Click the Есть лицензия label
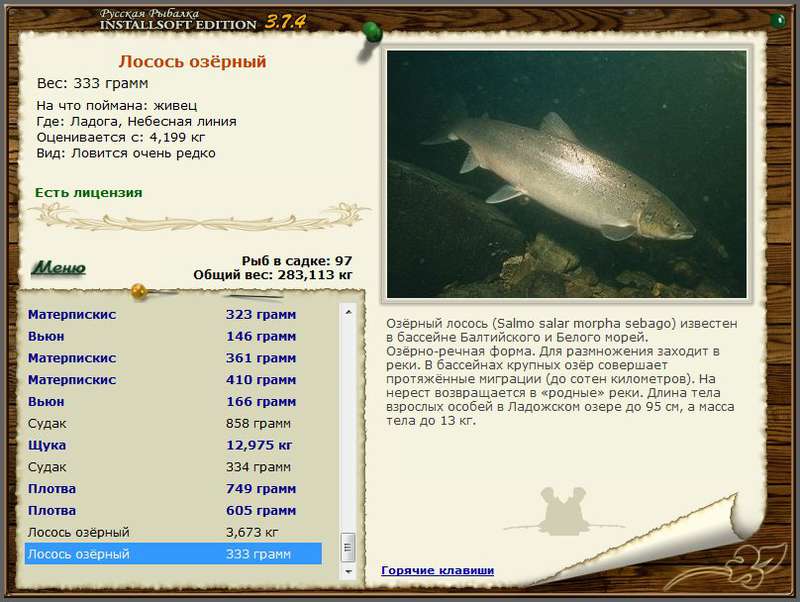 [88, 193]
